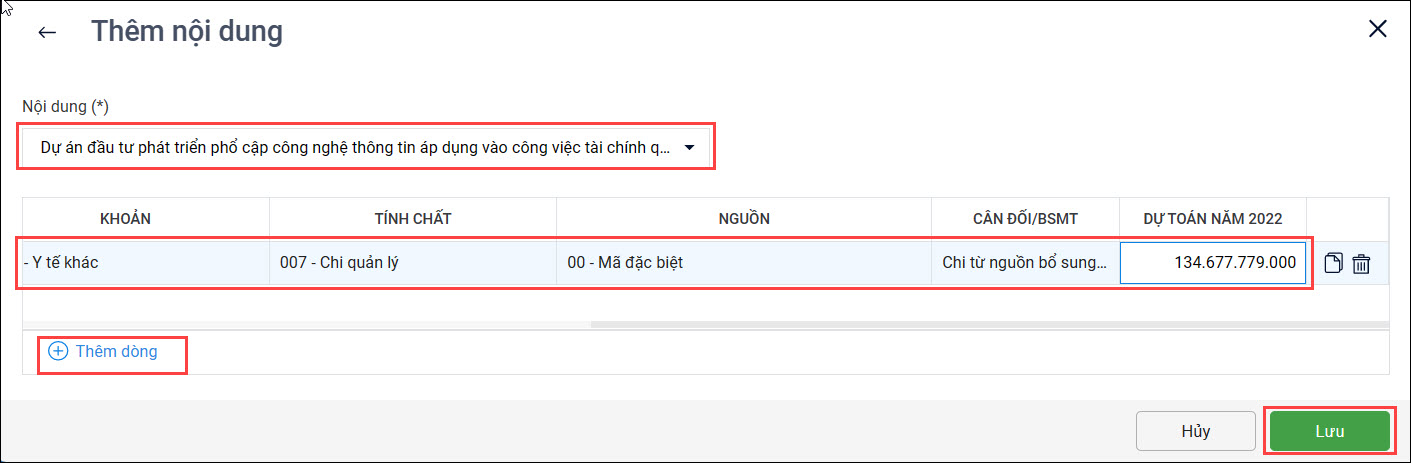Click the DỰ TOÁN NĂM 2022 header

(x=1212, y=219)
